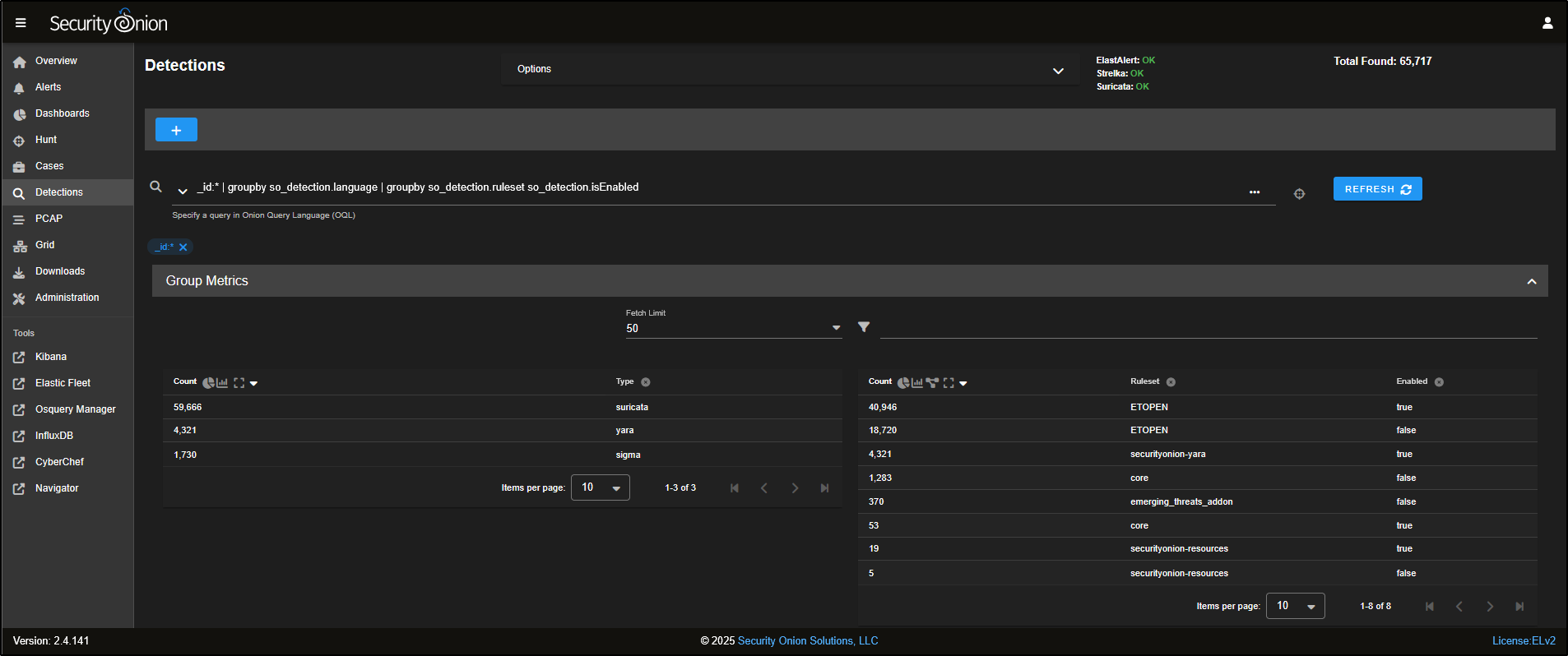Click the group metrics filter input field
The height and width of the screenshot is (656, 1568).
(1208, 328)
